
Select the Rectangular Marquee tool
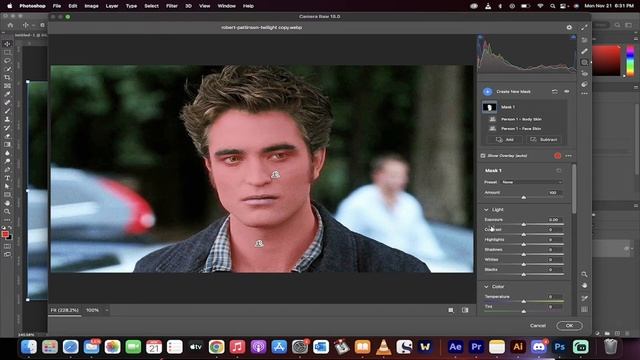pyautogui.click(x=7, y=52)
